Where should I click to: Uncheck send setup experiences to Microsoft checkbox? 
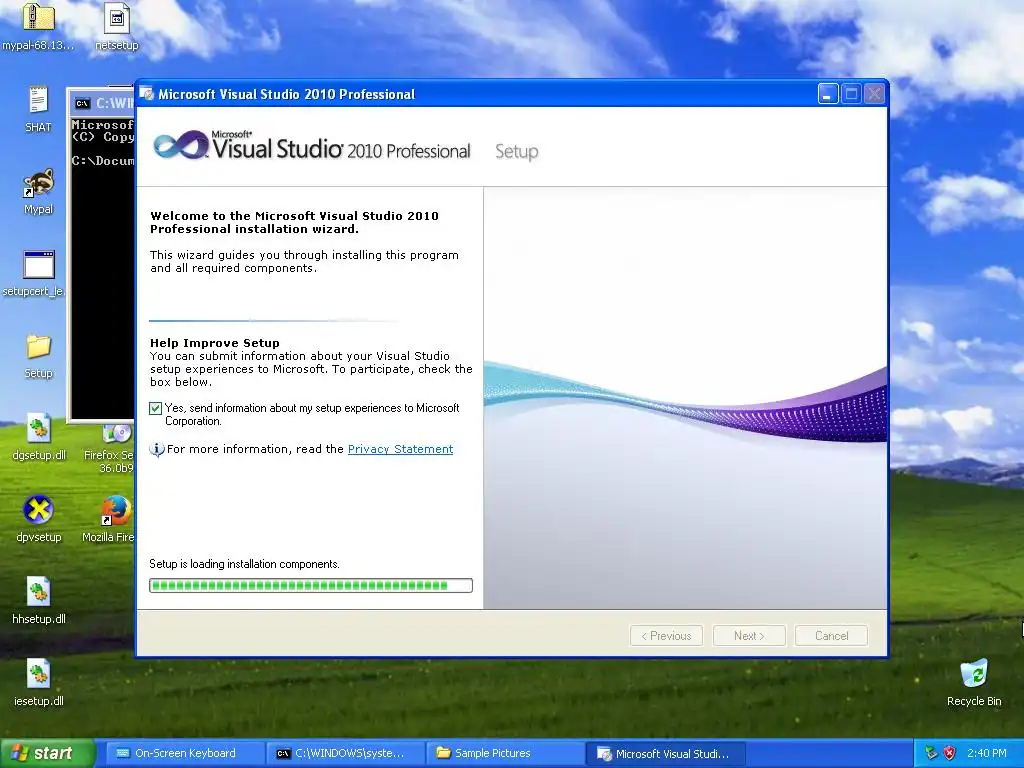(x=155, y=409)
